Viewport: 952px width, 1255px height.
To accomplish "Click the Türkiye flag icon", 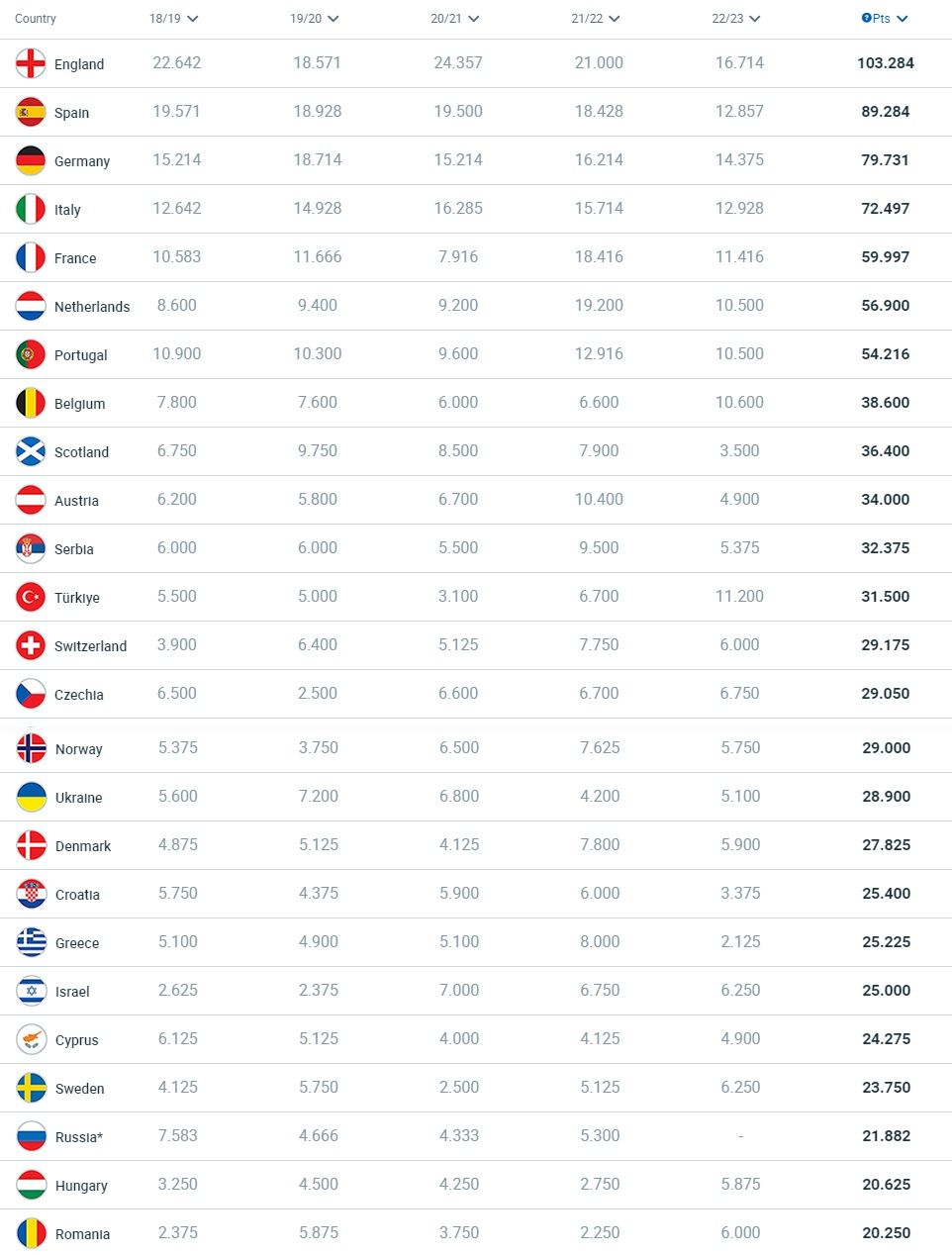I will 31,597.
